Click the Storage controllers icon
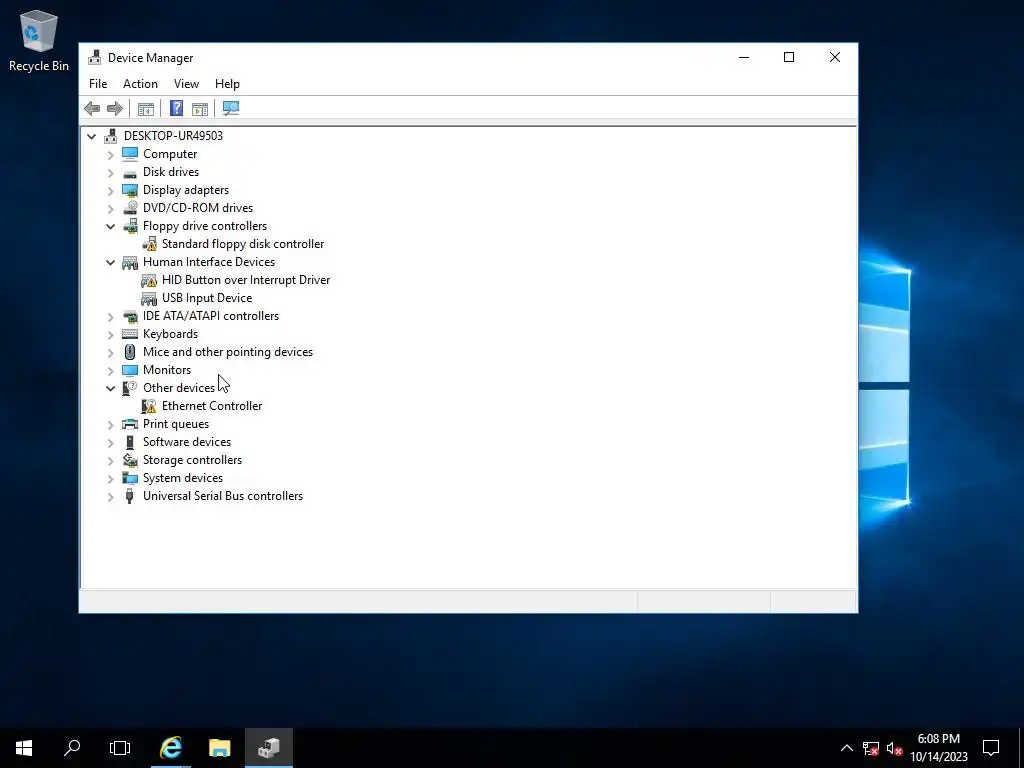Screen dimensions: 1024x768 click(x=130, y=460)
